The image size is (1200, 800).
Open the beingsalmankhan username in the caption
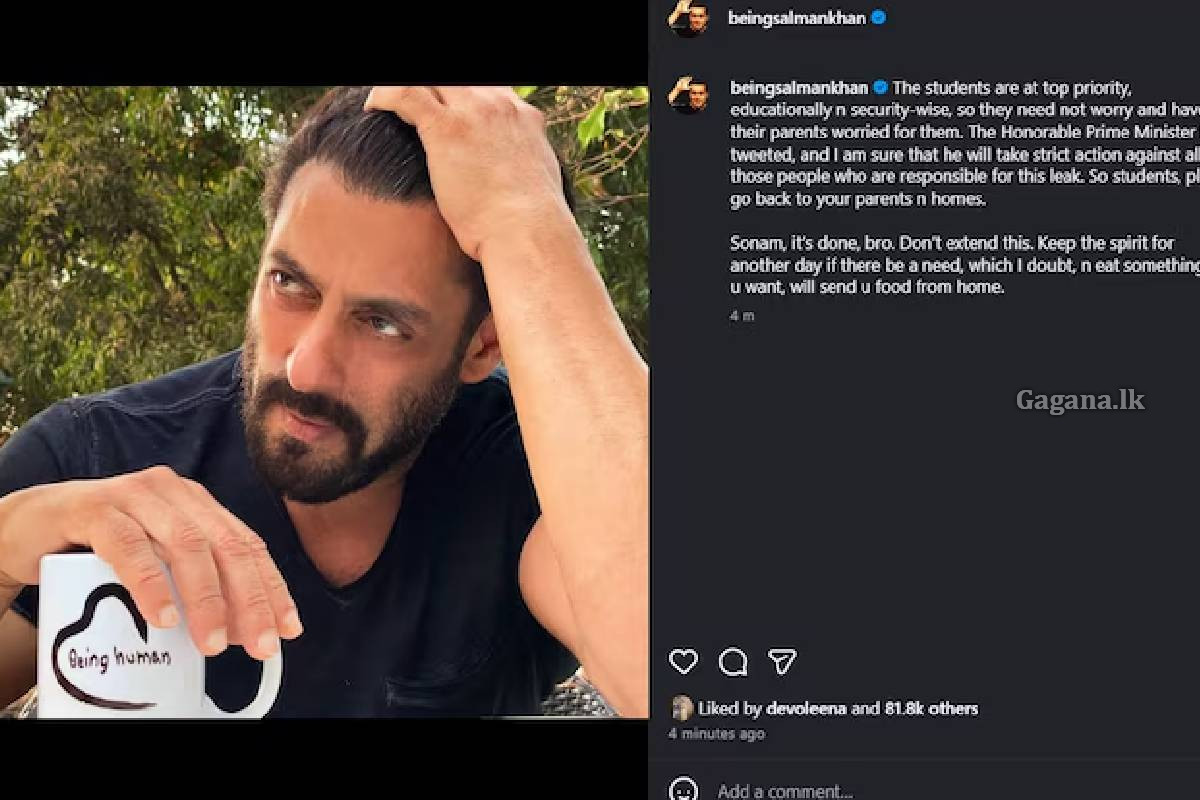799,88
